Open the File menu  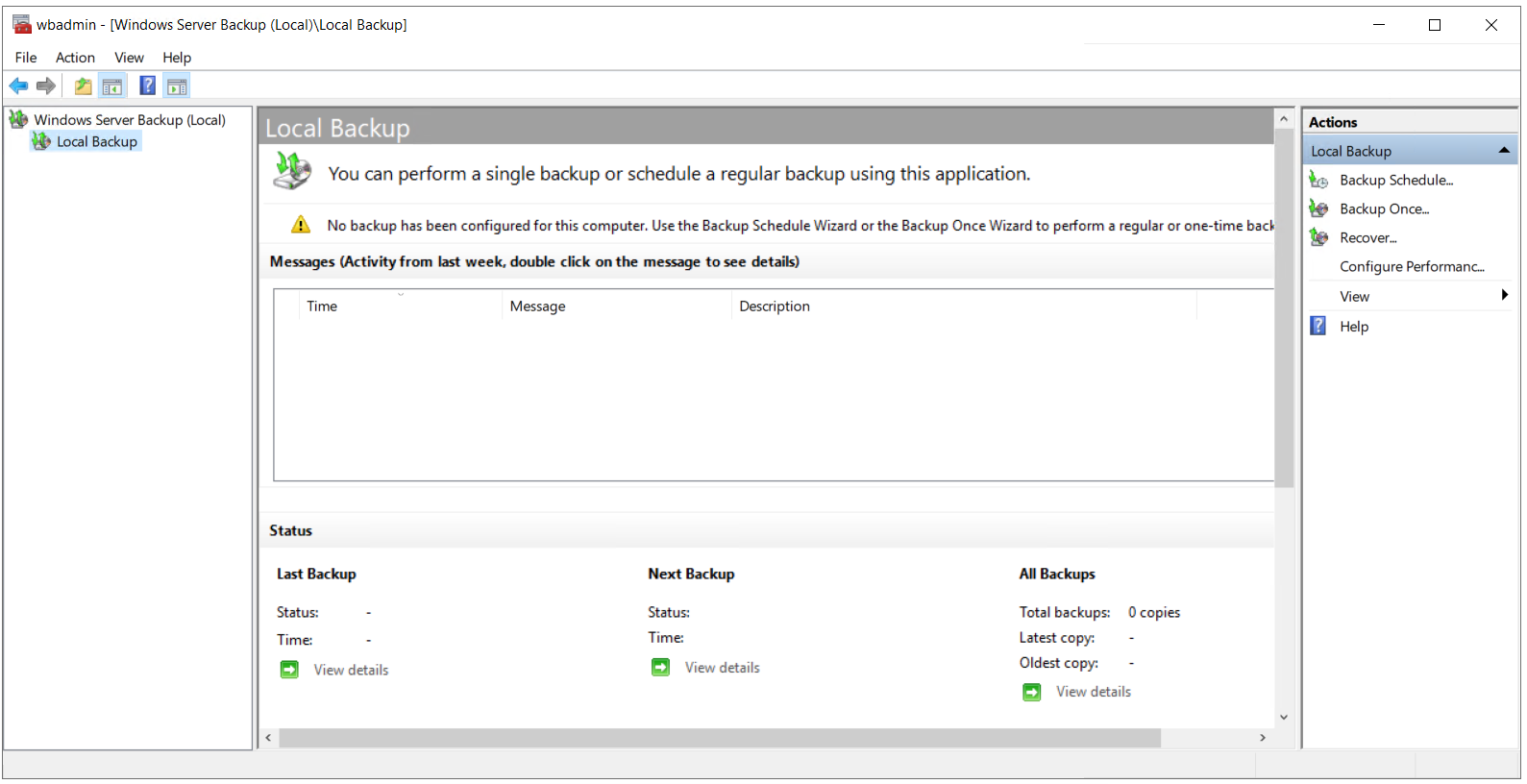coord(26,58)
